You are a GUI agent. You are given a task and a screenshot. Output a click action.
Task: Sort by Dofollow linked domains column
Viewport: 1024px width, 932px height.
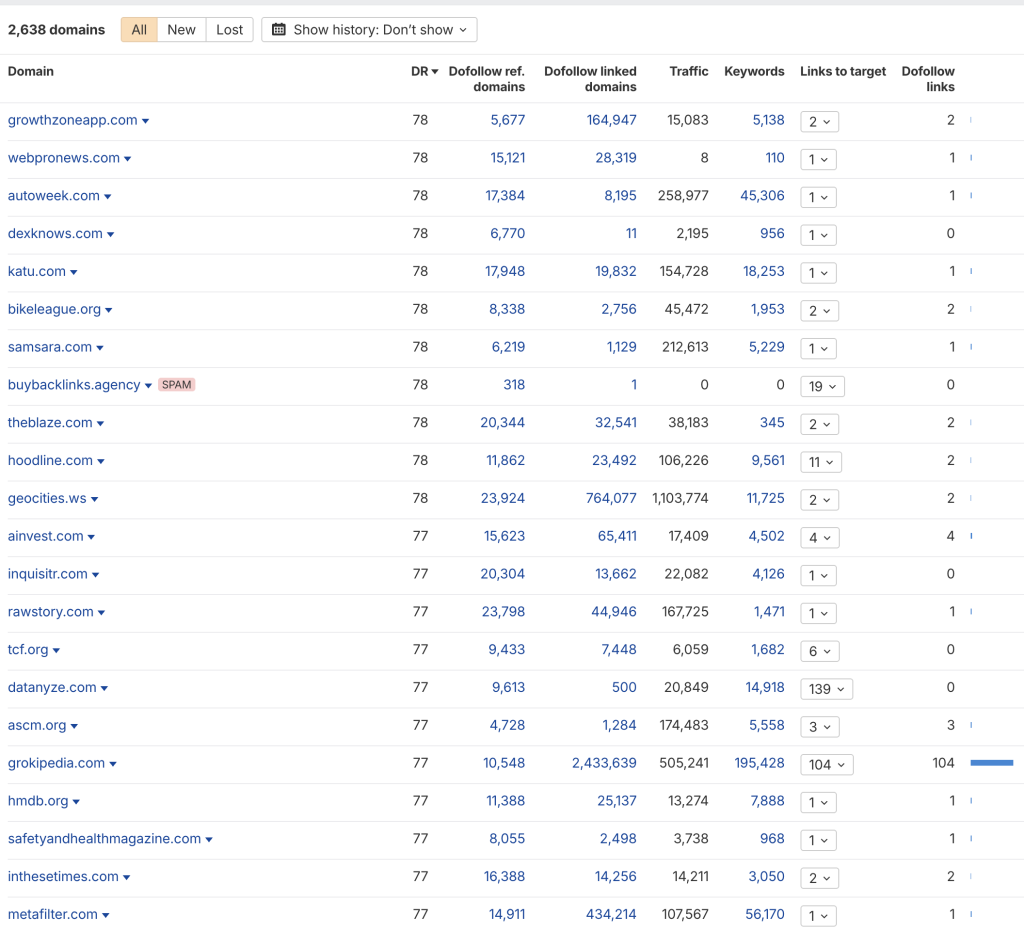(590, 78)
